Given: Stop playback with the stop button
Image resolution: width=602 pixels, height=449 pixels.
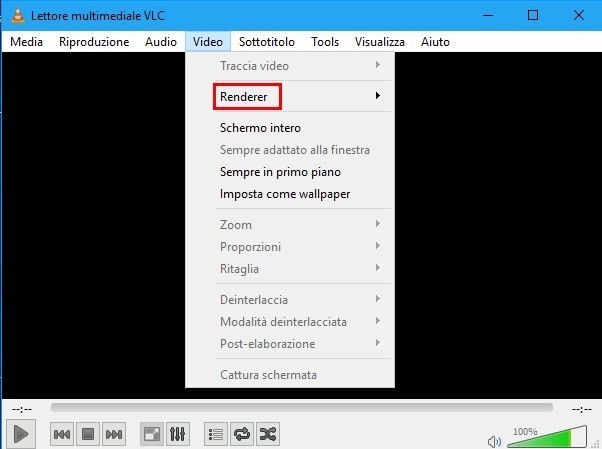Looking at the screenshot, I should 87,434.
